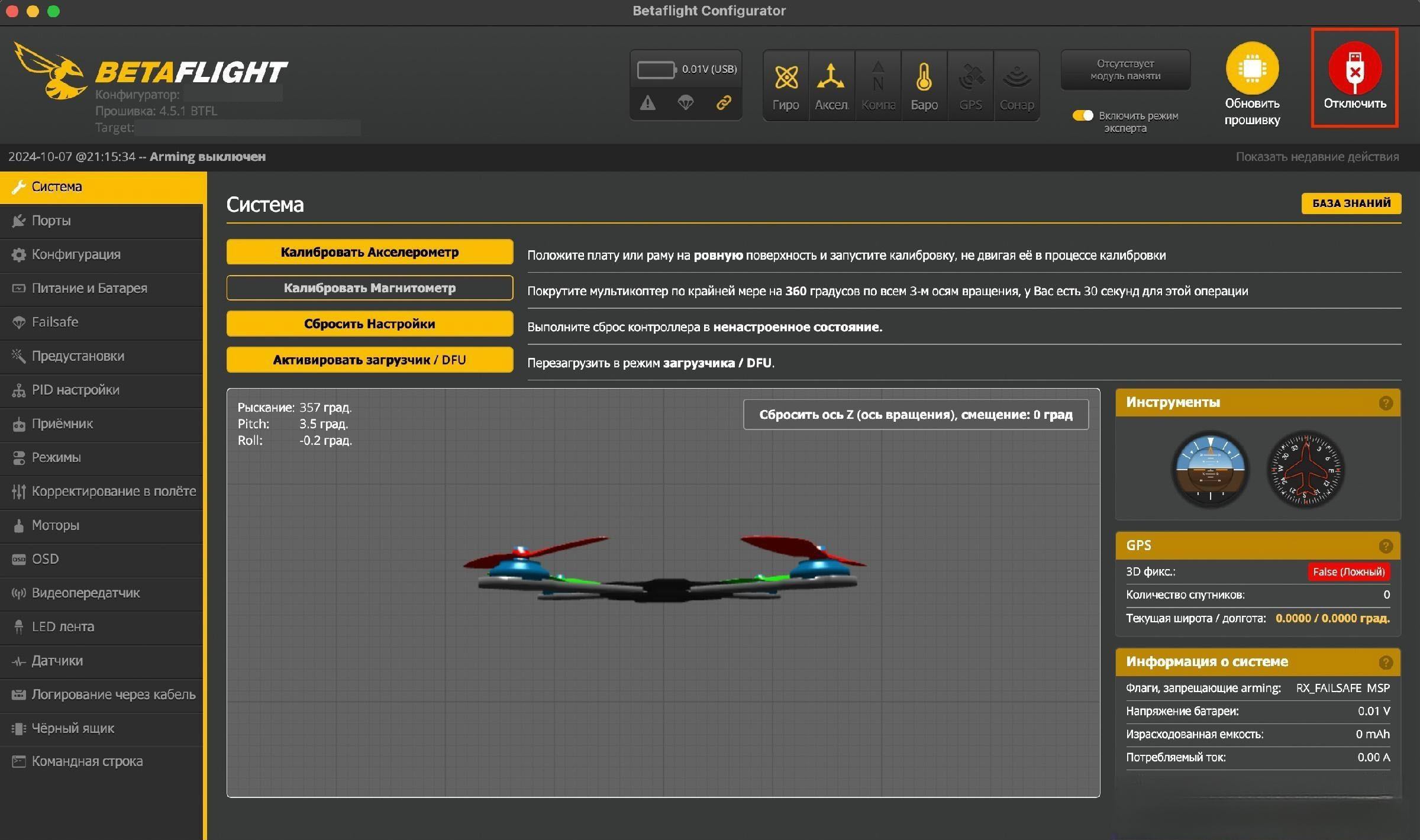Open the LED лента tab
Viewport: 1420px width, 840px height.
[x=102, y=626]
